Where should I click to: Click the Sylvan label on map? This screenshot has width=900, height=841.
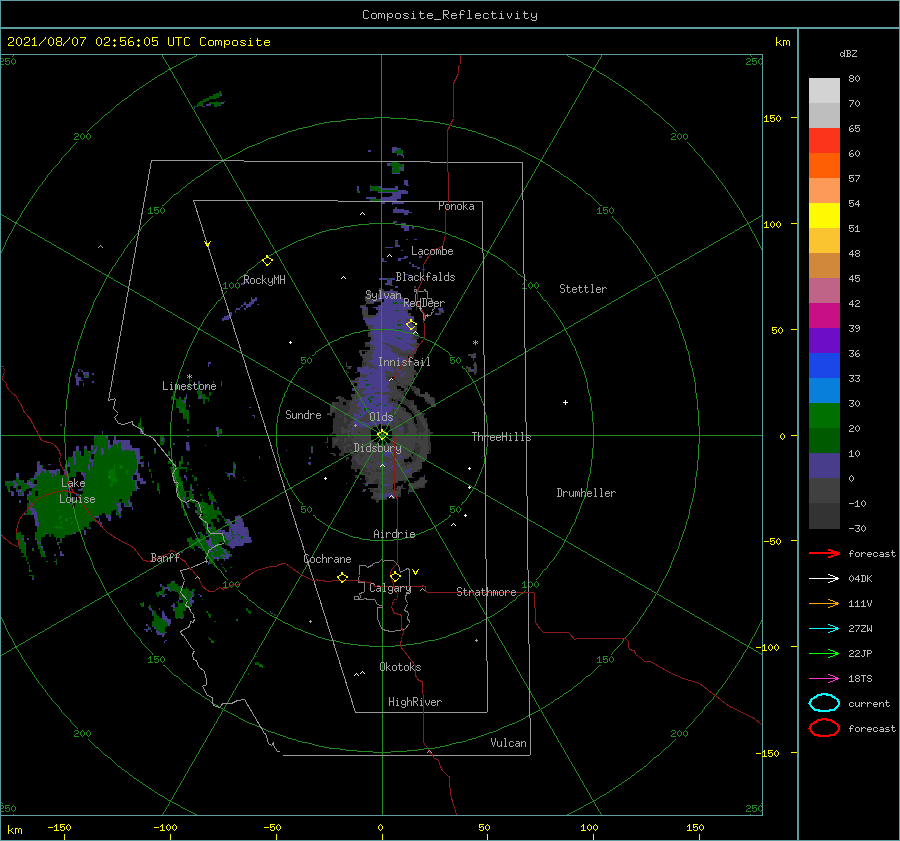[x=383, y=295]
